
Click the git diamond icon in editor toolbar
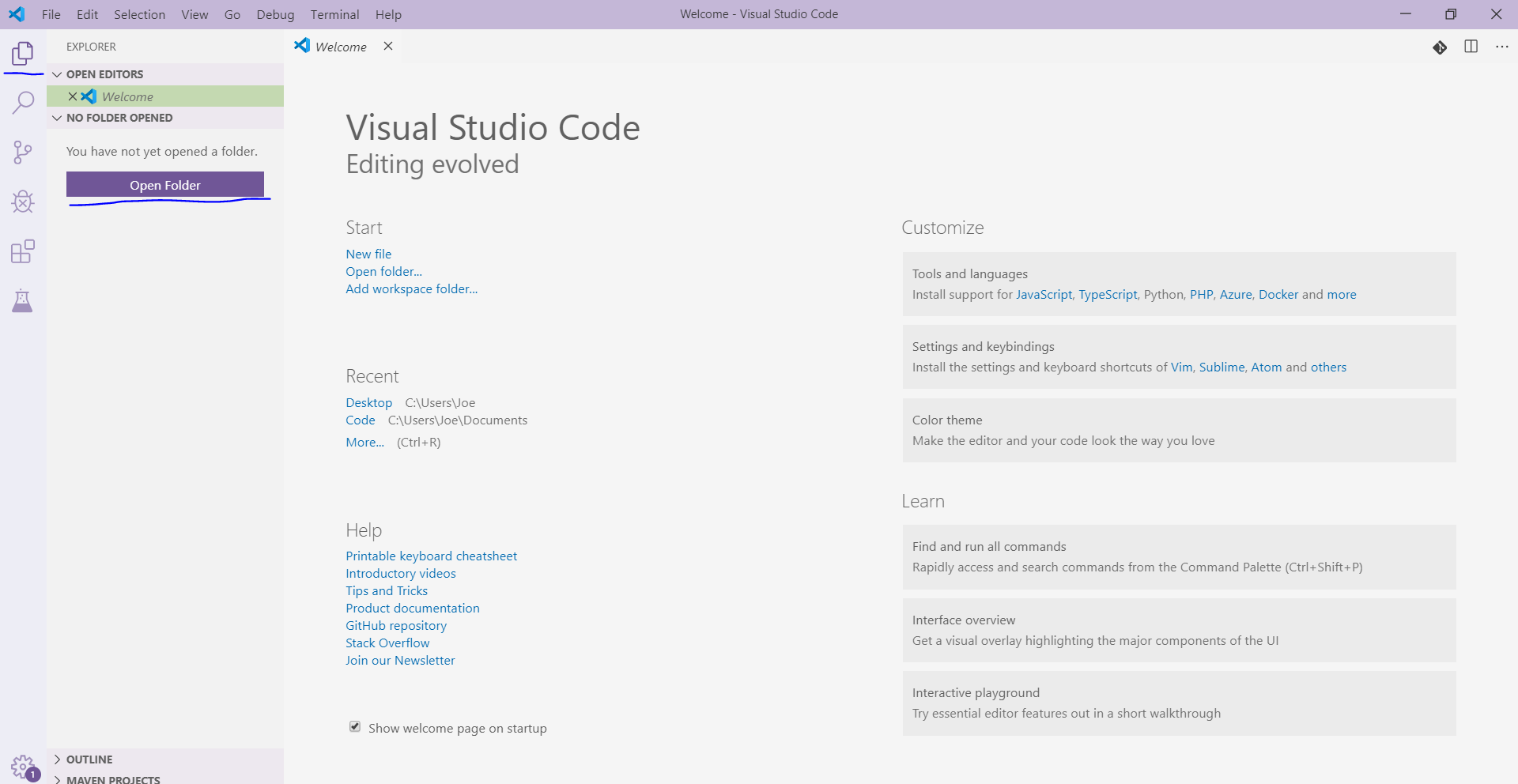(x=1440, y=47)
